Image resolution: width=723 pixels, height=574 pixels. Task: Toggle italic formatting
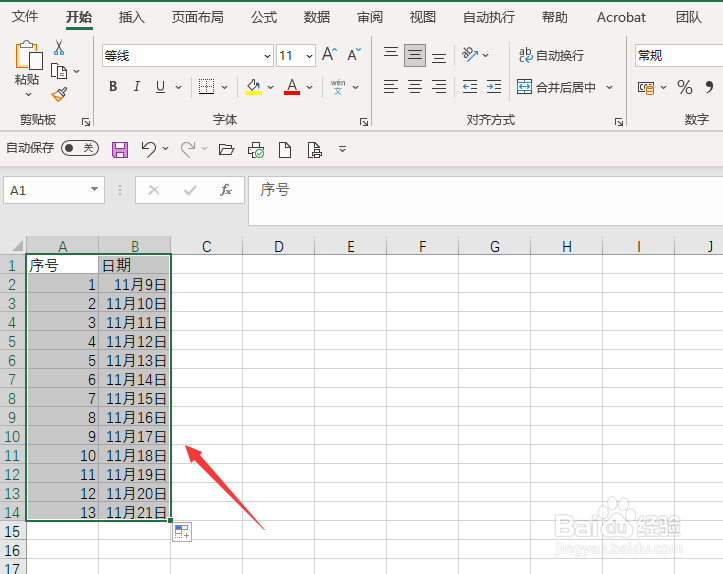[x=136, y=87]
